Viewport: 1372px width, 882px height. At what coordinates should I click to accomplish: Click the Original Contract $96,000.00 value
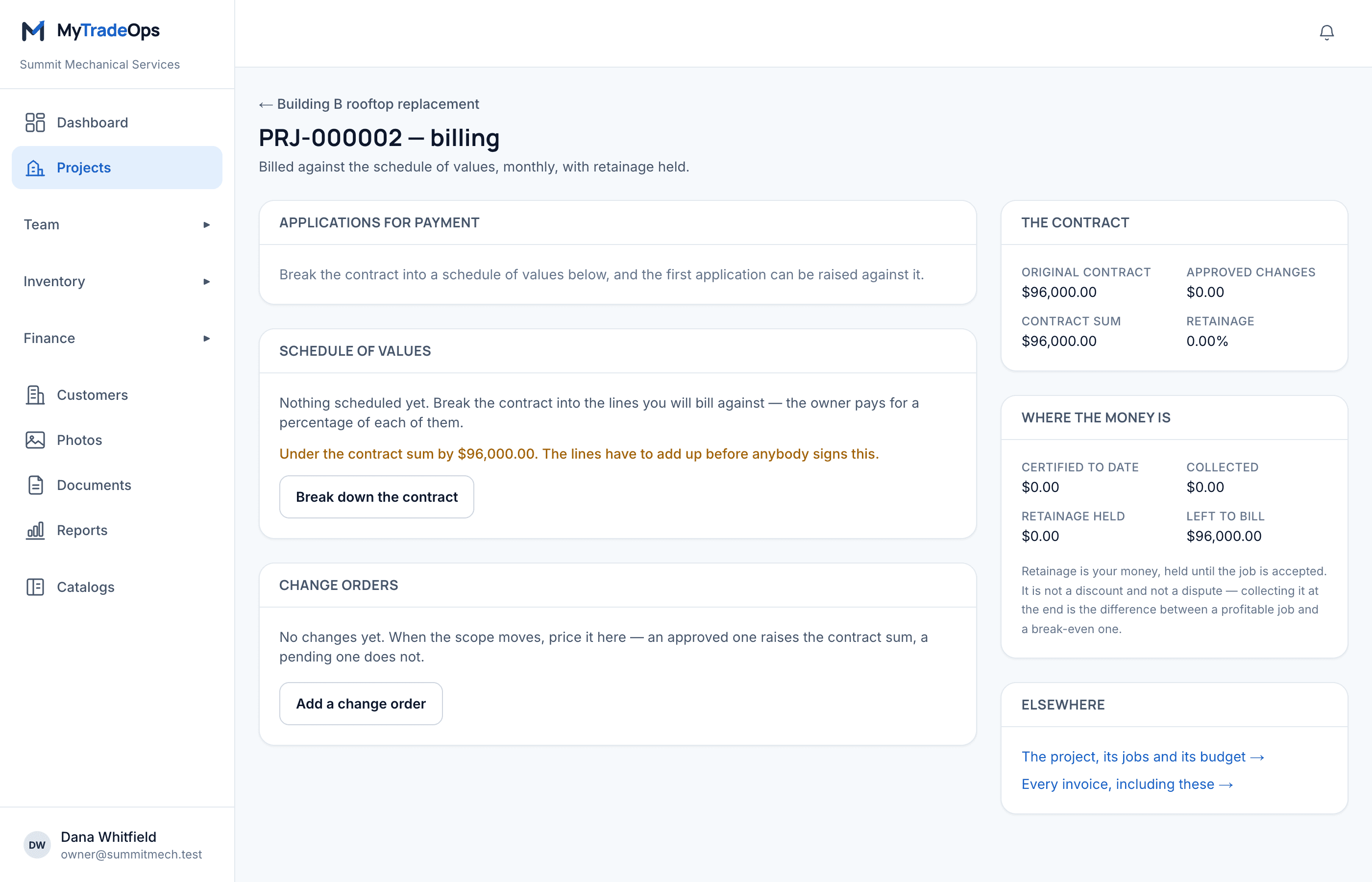click(x=1059, y=292)
